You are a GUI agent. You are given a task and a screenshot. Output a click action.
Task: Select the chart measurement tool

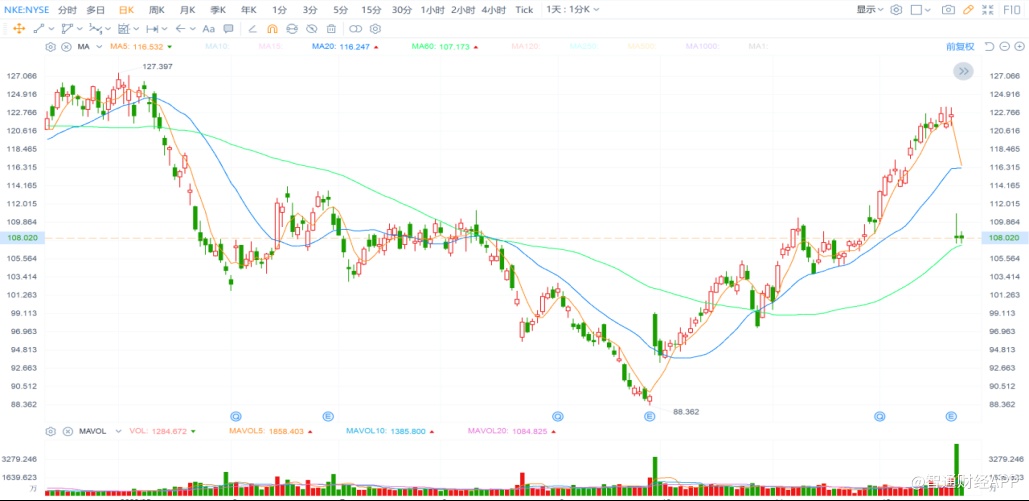(124, 29)
